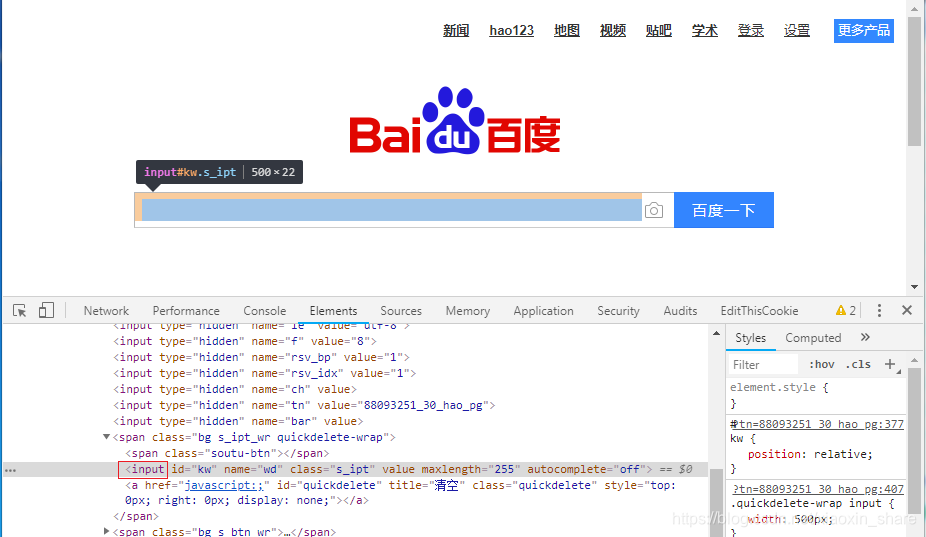Open stylesheet link ending pg:377

817,424
